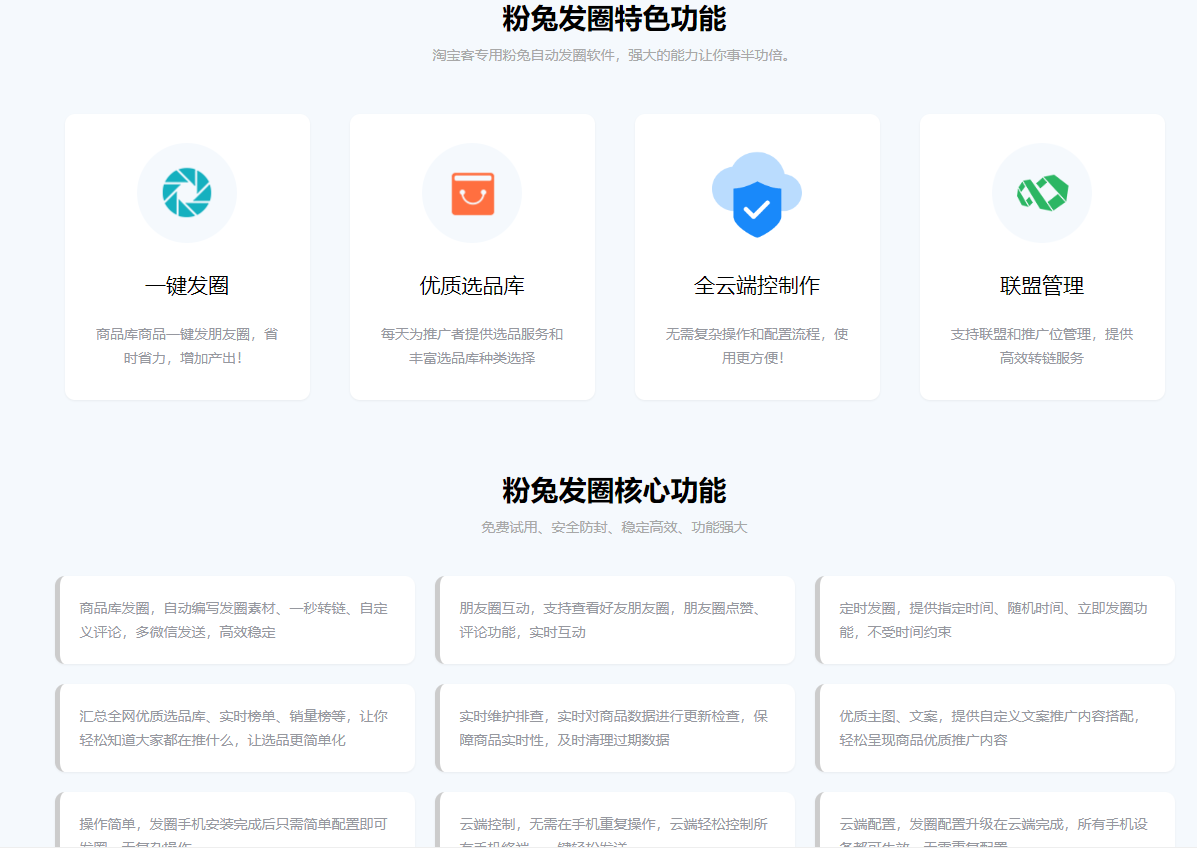Image resolution: width=1197 pixels, height=850 pixels.
Task: Select the 优质选品库 card title
Action: (472, 286)
